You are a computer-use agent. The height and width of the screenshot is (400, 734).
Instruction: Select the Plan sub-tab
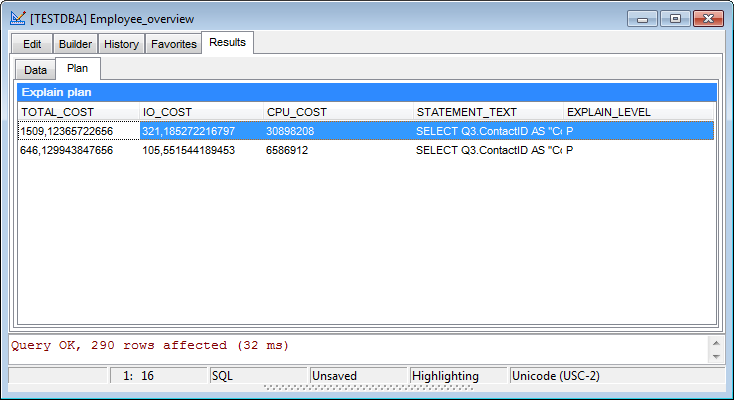[x=77, y=69]
